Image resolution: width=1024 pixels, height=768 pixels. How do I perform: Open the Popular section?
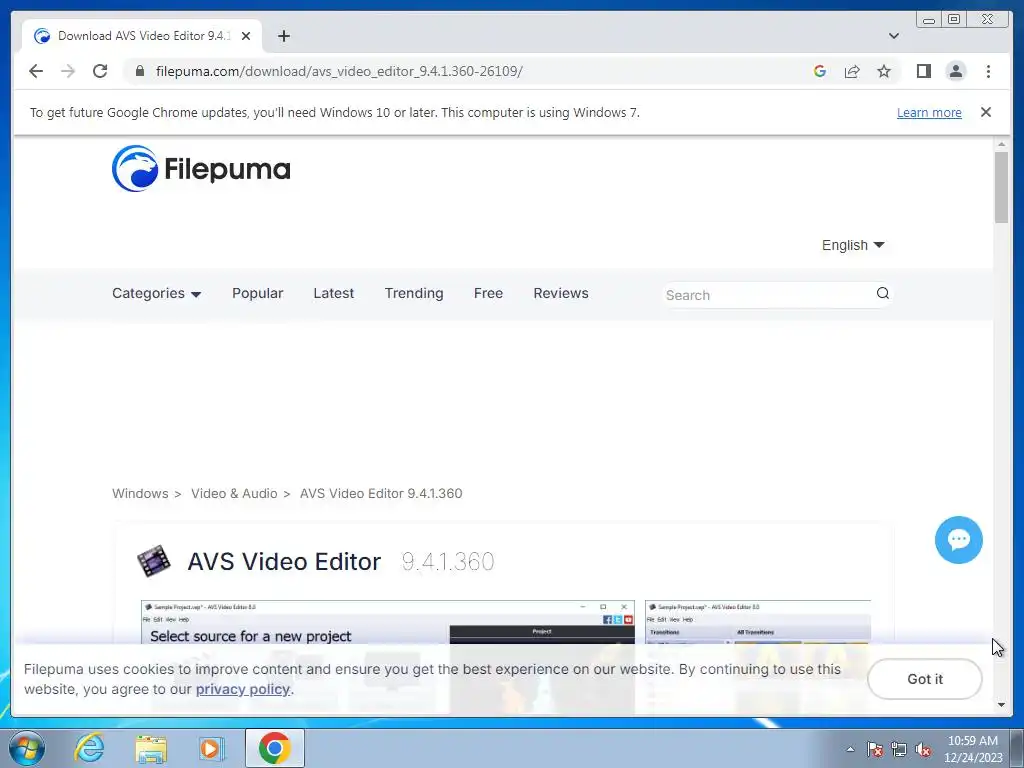[257, 293]
